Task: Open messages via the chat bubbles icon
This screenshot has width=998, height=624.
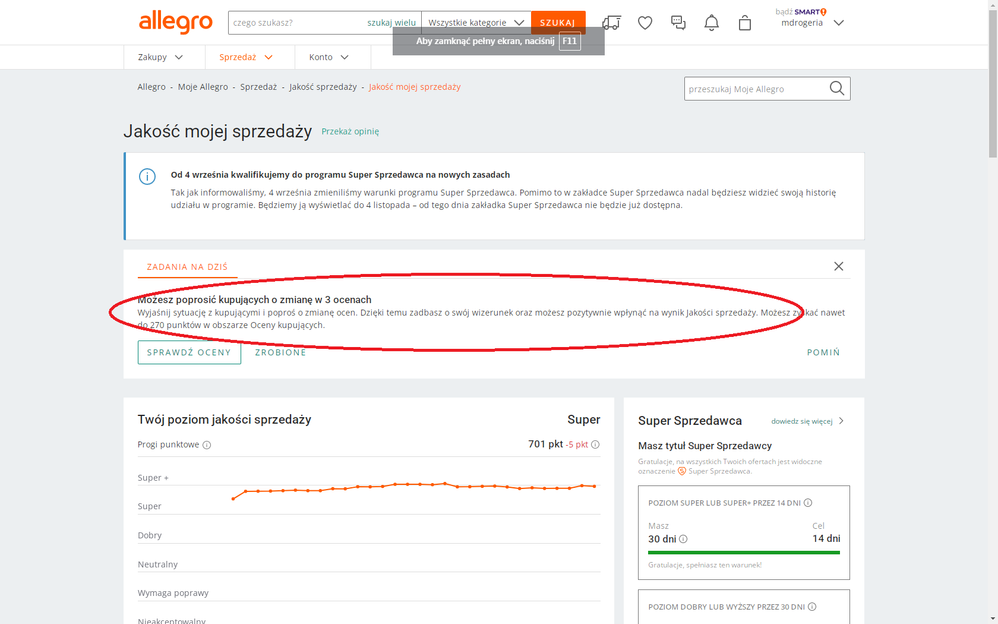Action: 678,23
